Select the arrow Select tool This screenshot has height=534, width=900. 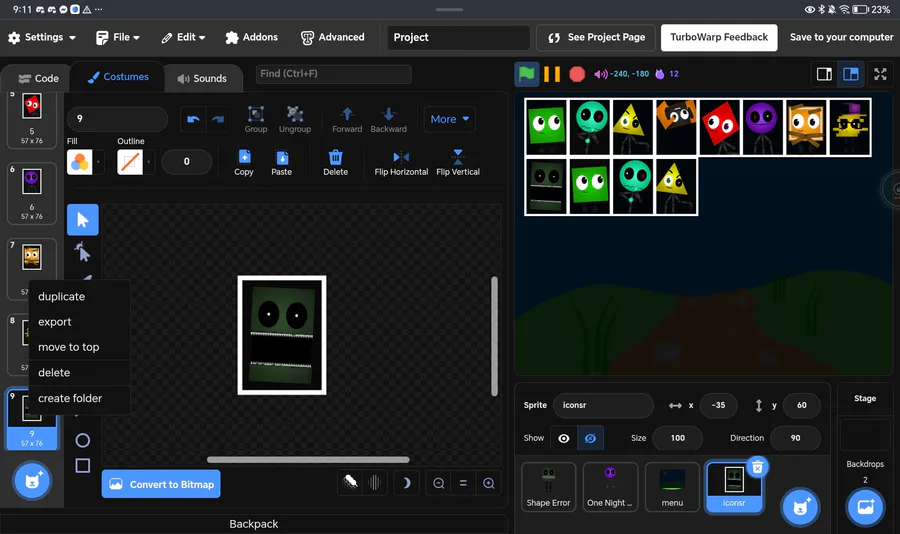point(83,219)
